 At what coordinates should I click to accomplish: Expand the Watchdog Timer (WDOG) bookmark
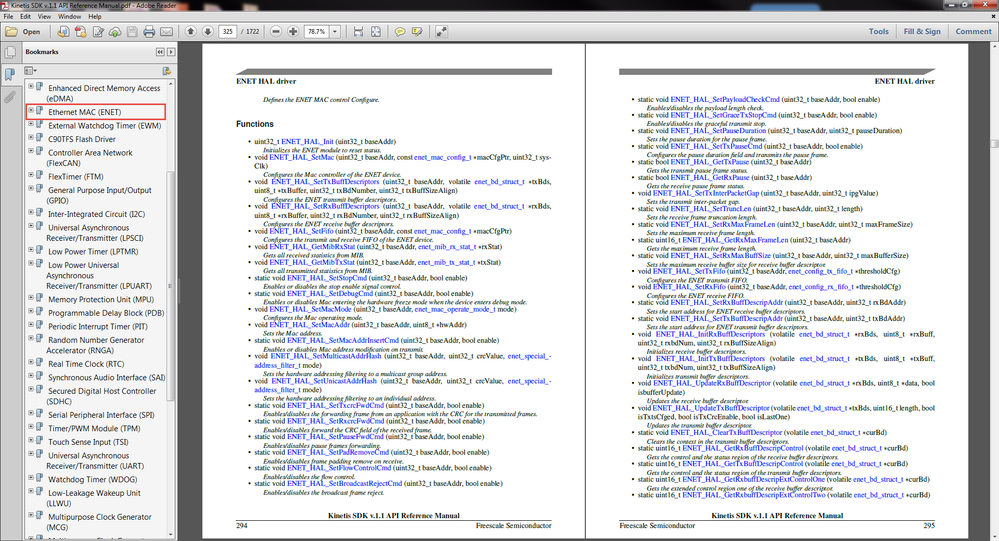(31, 477)
